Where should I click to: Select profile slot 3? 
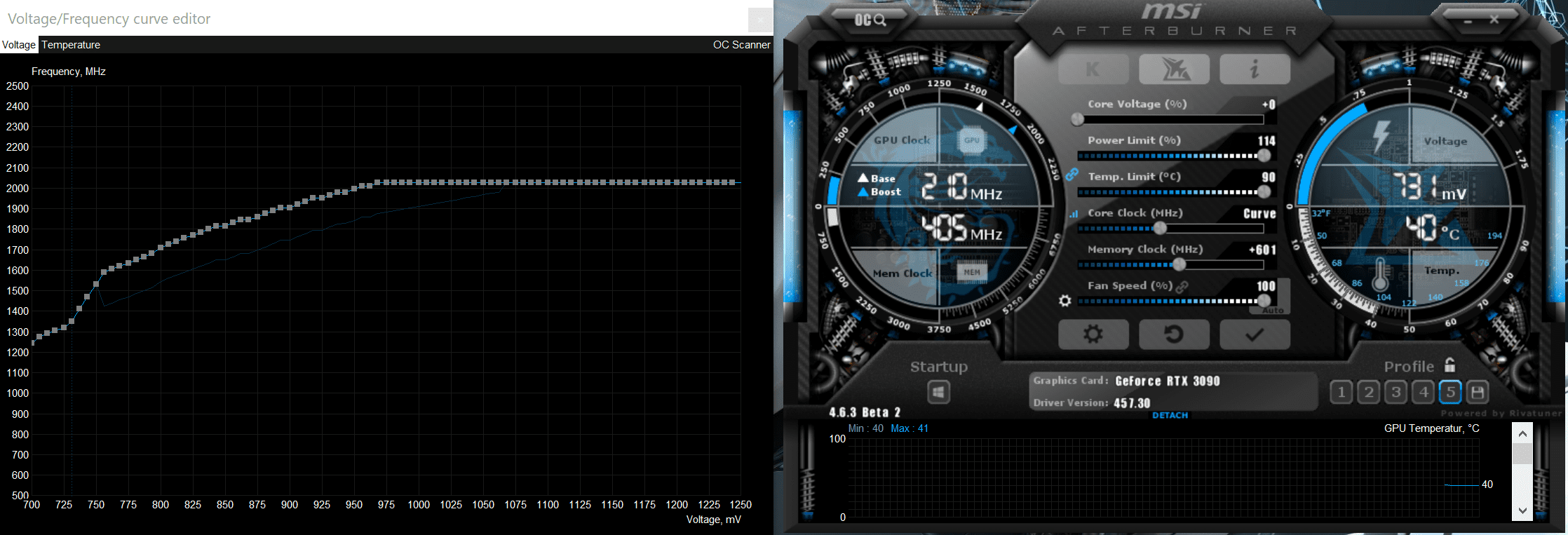tap(1396, 392)
